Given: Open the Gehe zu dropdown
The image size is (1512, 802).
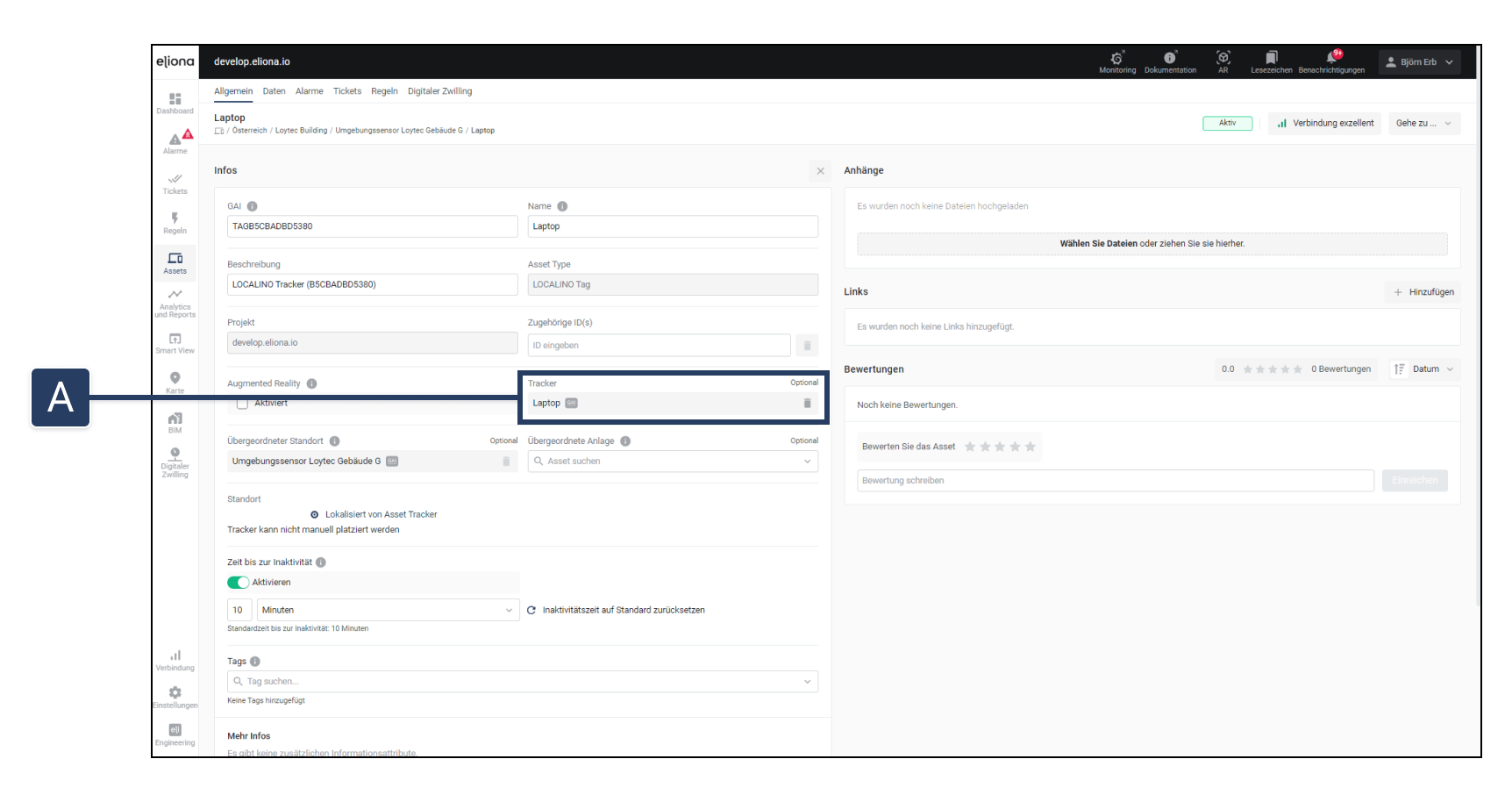Looking at the screenshot, I should coord(1423,124).
